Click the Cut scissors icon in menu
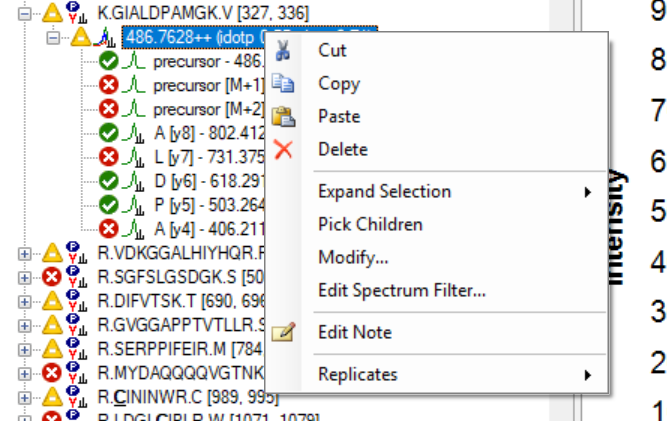667x421 pixels. coord(284,50)
